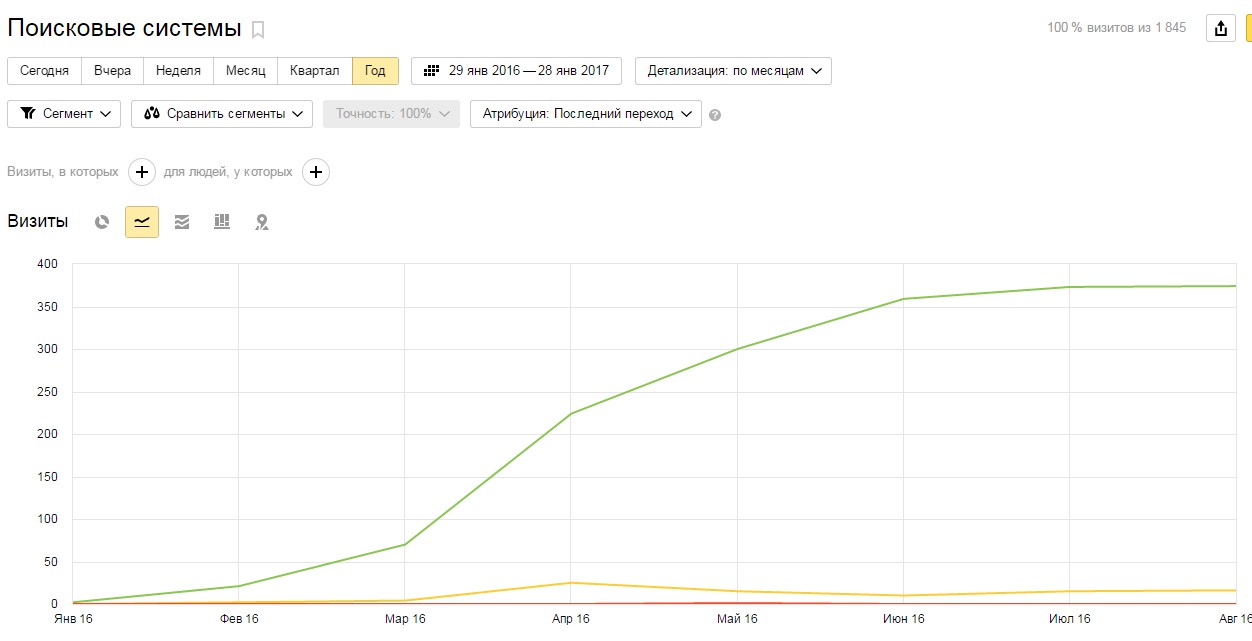
Task: Open Сравнить сегменты menu
Action: [x=222, y=114]
